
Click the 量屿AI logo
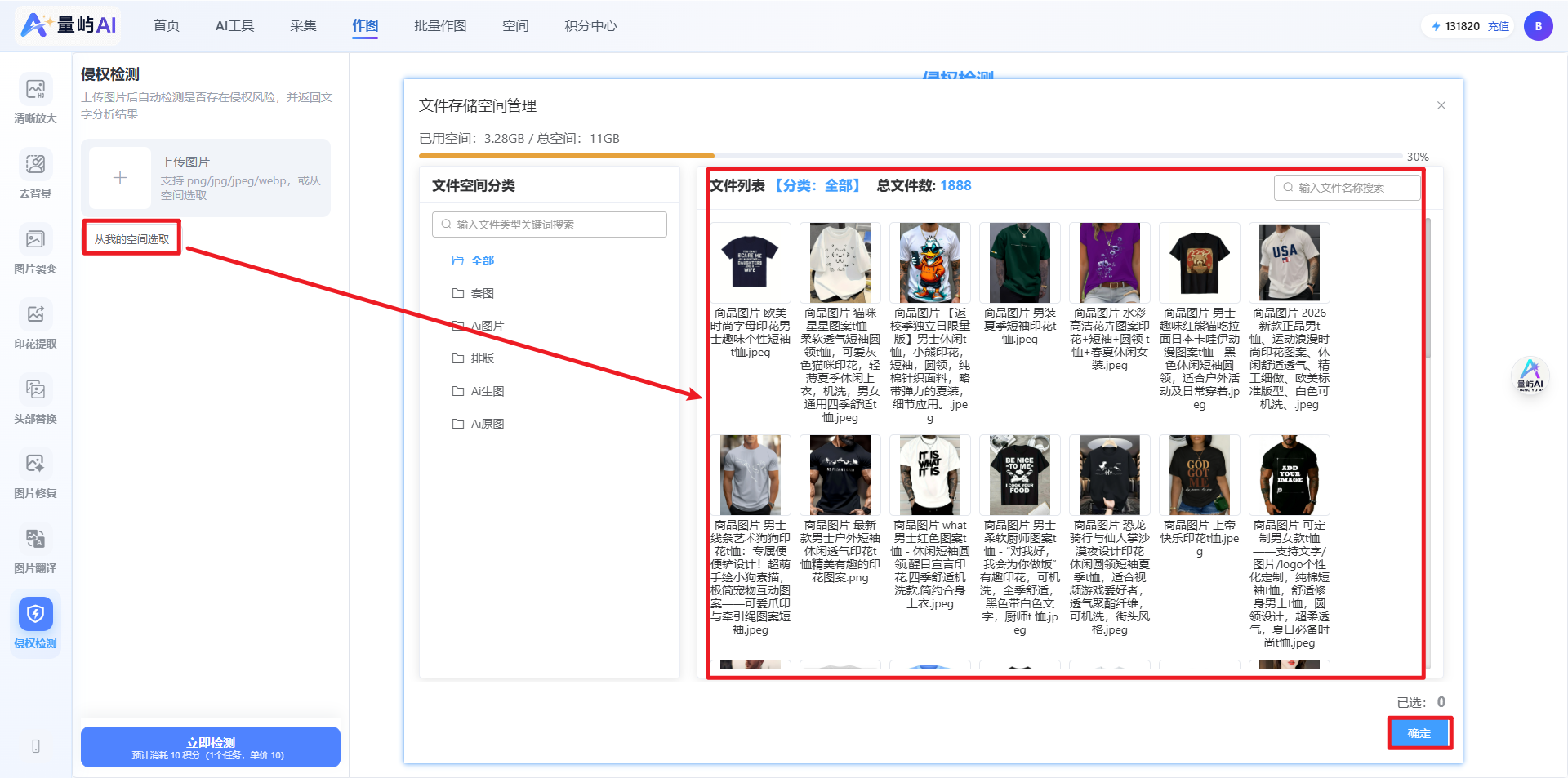69,25
